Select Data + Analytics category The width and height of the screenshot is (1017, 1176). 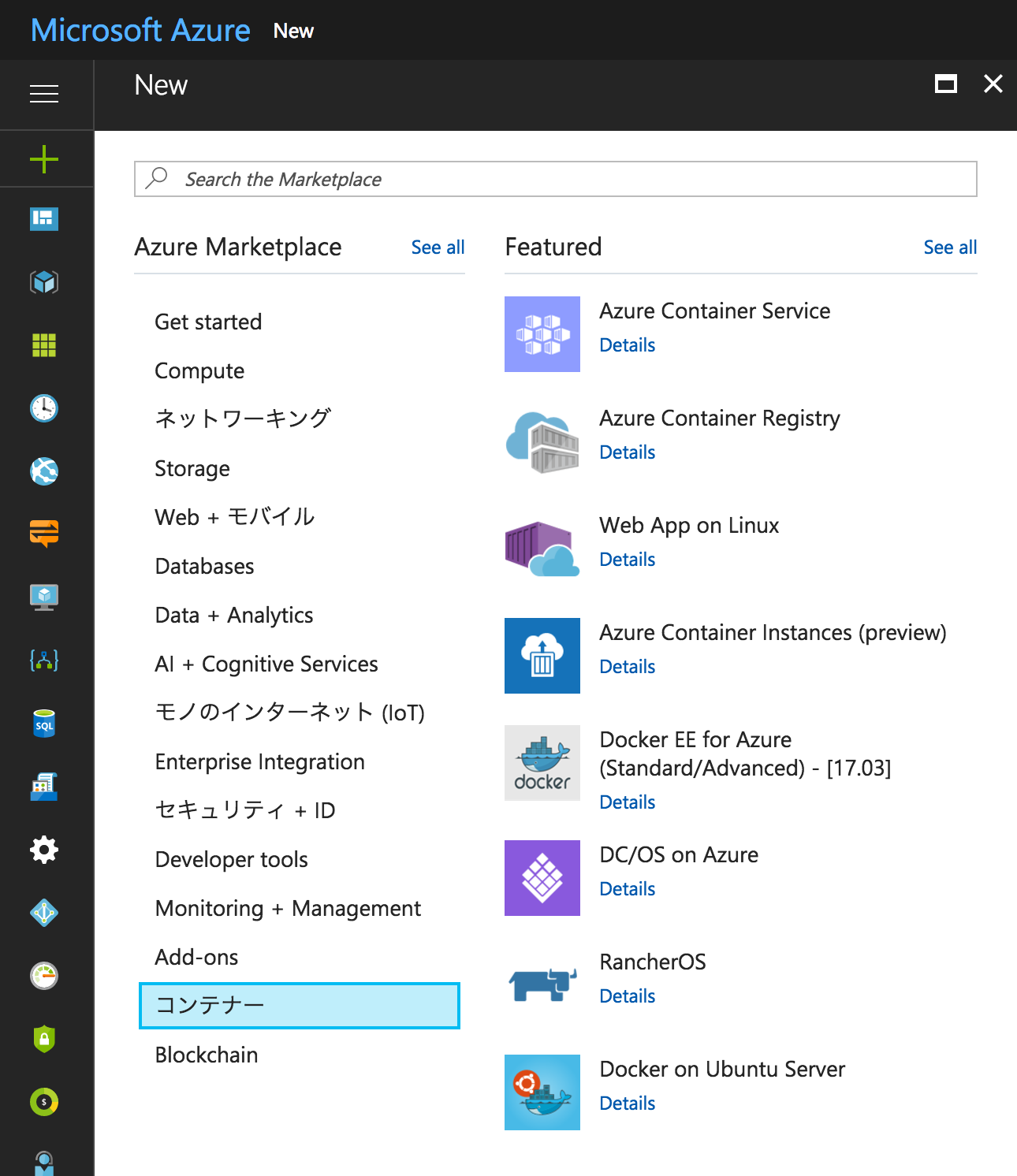coord(234,615)
